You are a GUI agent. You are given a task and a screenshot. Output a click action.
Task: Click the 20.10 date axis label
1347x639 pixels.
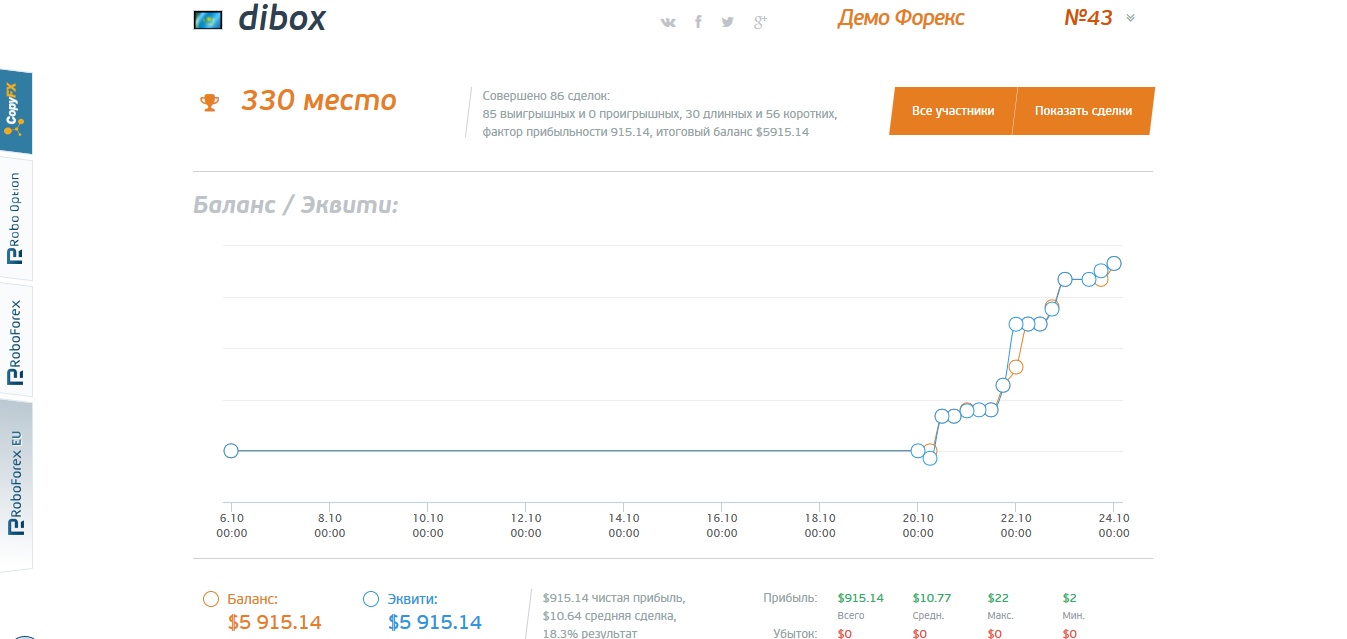point(918,525)
